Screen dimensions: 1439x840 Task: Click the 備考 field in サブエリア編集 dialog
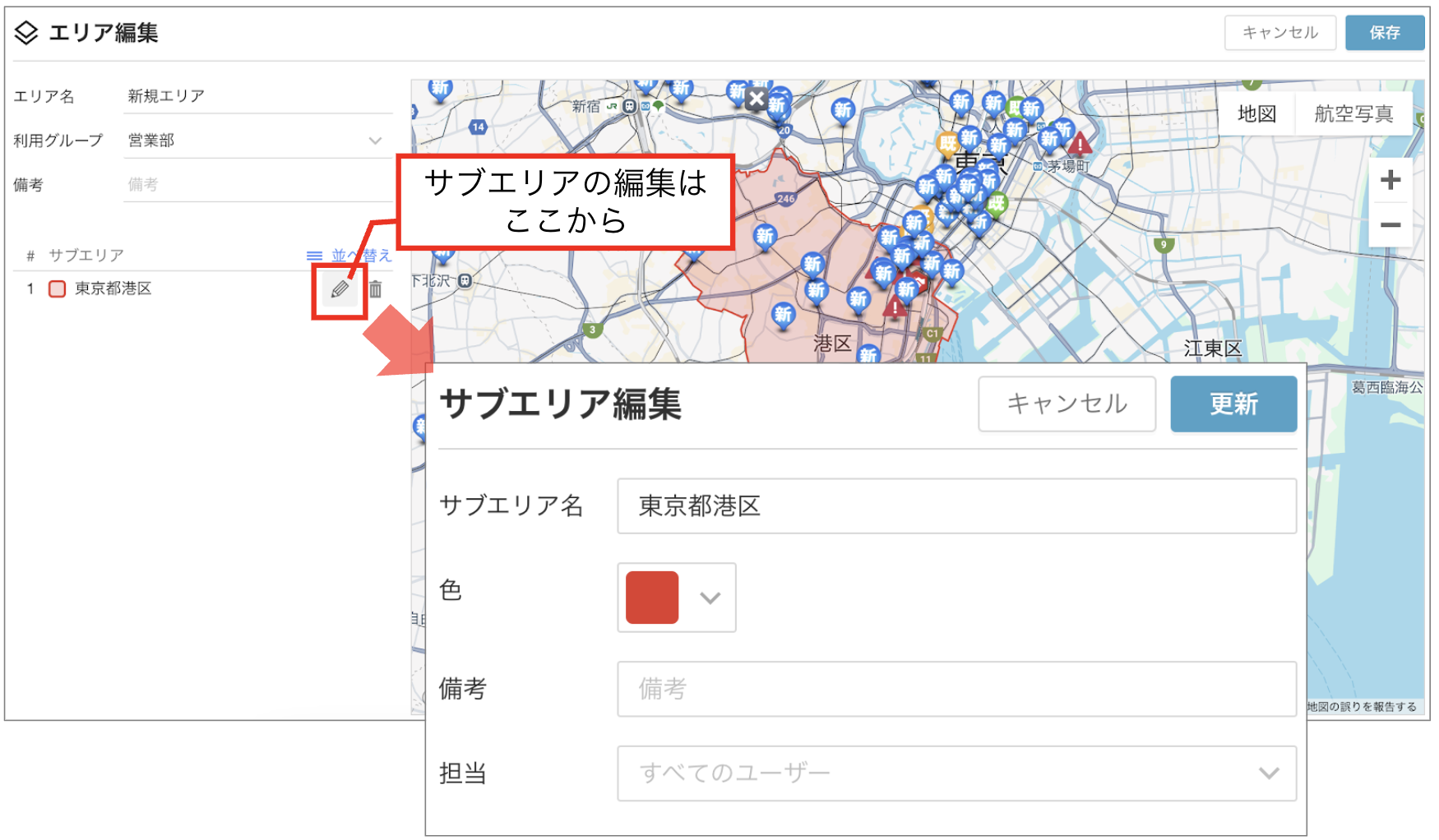tap(956, 689)
